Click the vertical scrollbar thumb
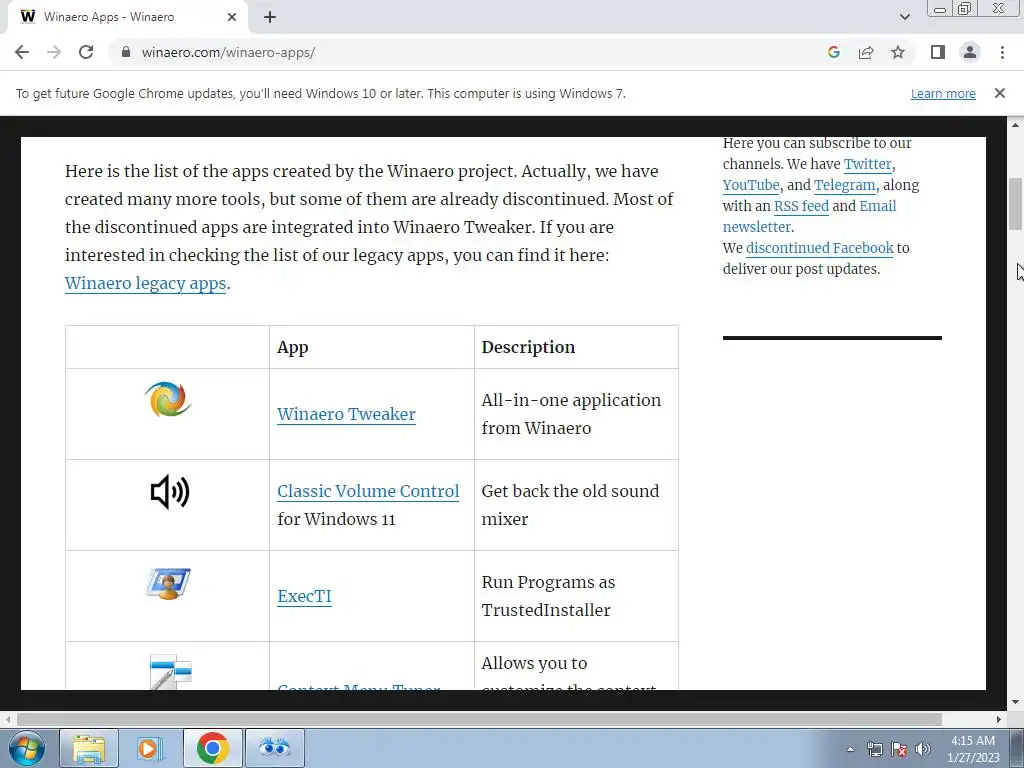This screenshot has height=768, width=1024. [x=1015, y=204]
